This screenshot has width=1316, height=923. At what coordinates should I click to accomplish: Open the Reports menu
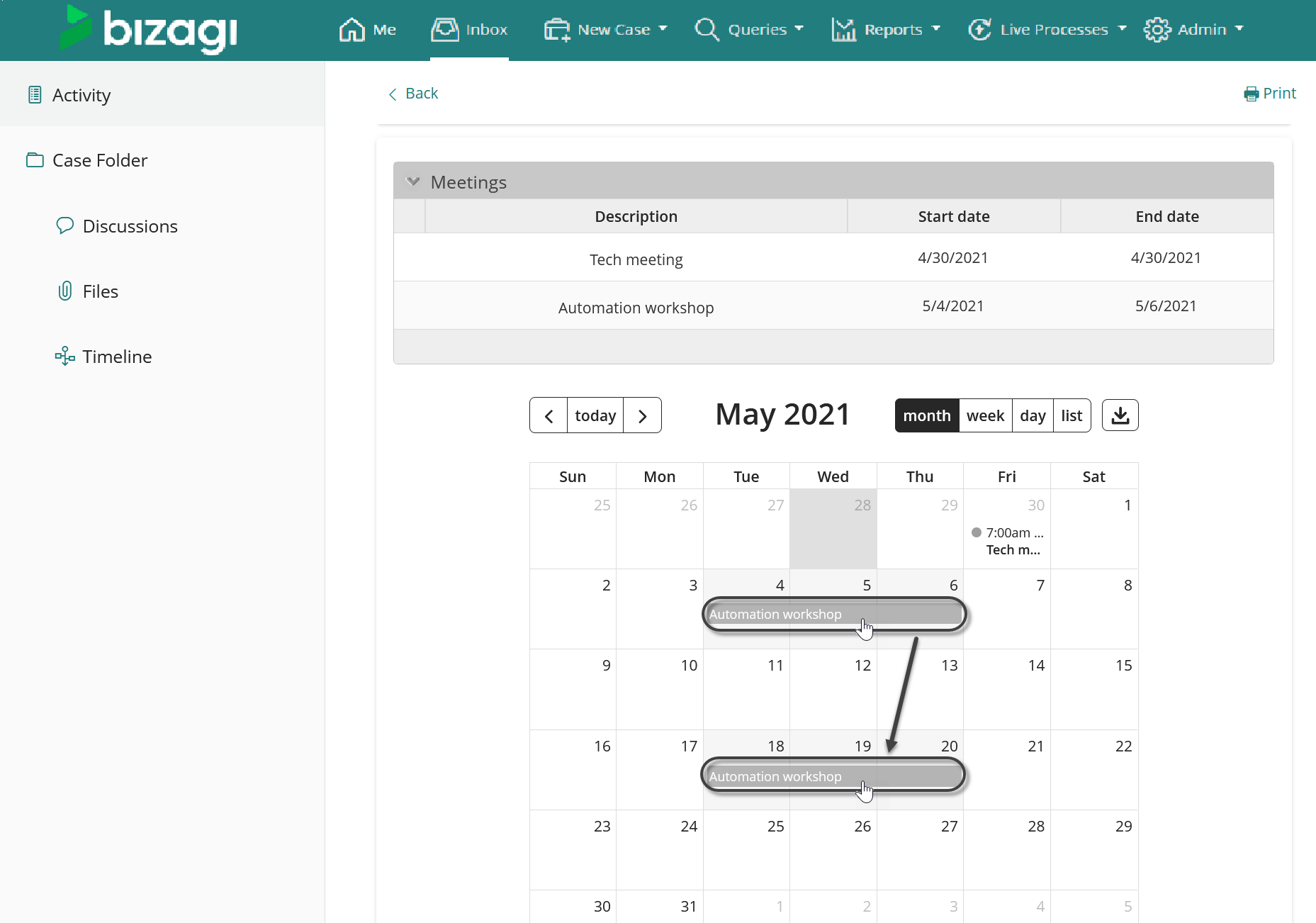[886, 30]
